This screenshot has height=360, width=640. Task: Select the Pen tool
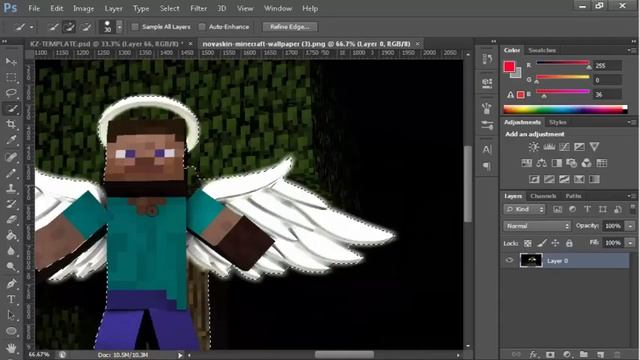click(x=11, y=283)
